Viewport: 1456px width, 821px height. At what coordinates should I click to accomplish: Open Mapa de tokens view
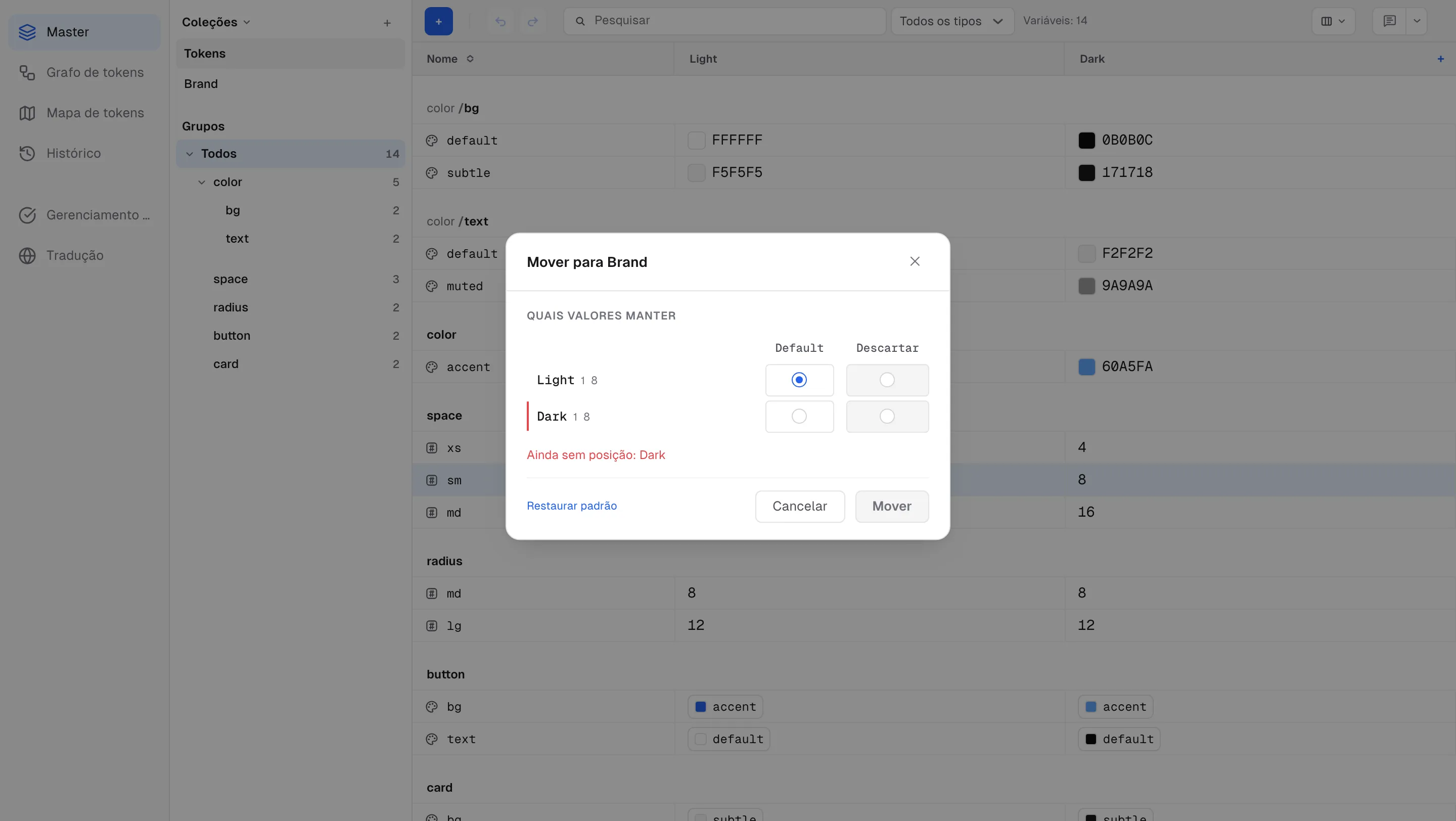[84, 113]
